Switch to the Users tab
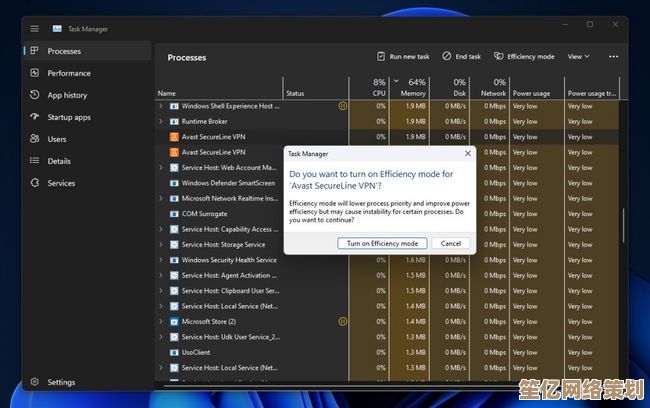Screen dimensions: 650x408 pos(87,139)
